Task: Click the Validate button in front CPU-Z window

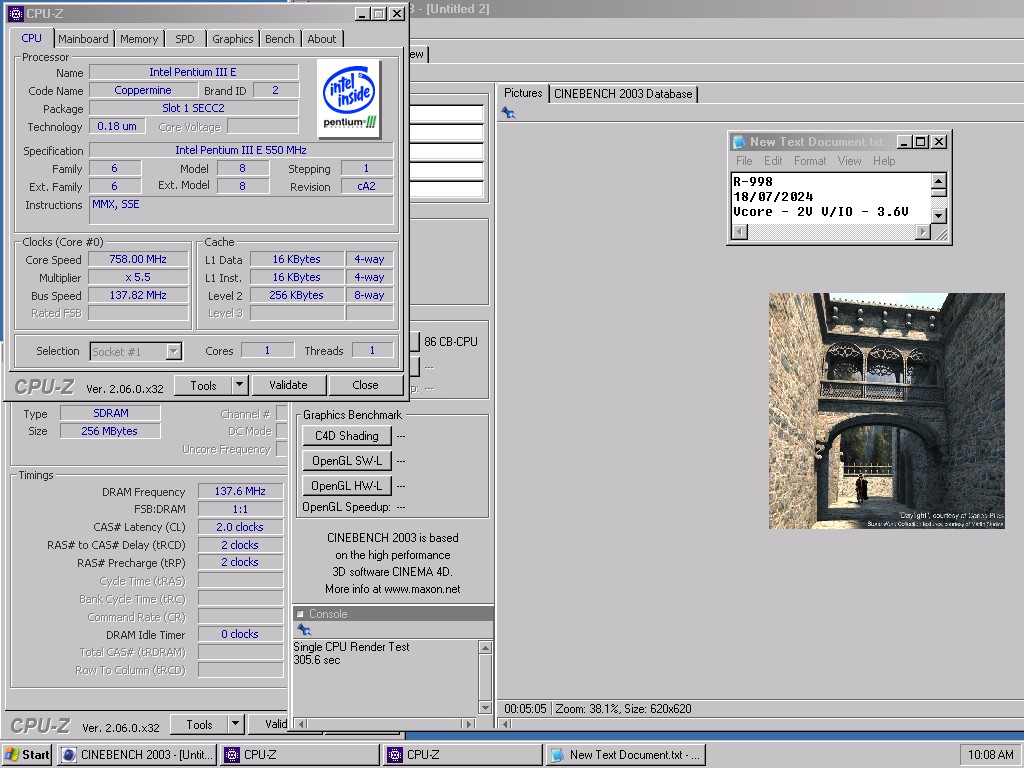Action: point(288,385)
